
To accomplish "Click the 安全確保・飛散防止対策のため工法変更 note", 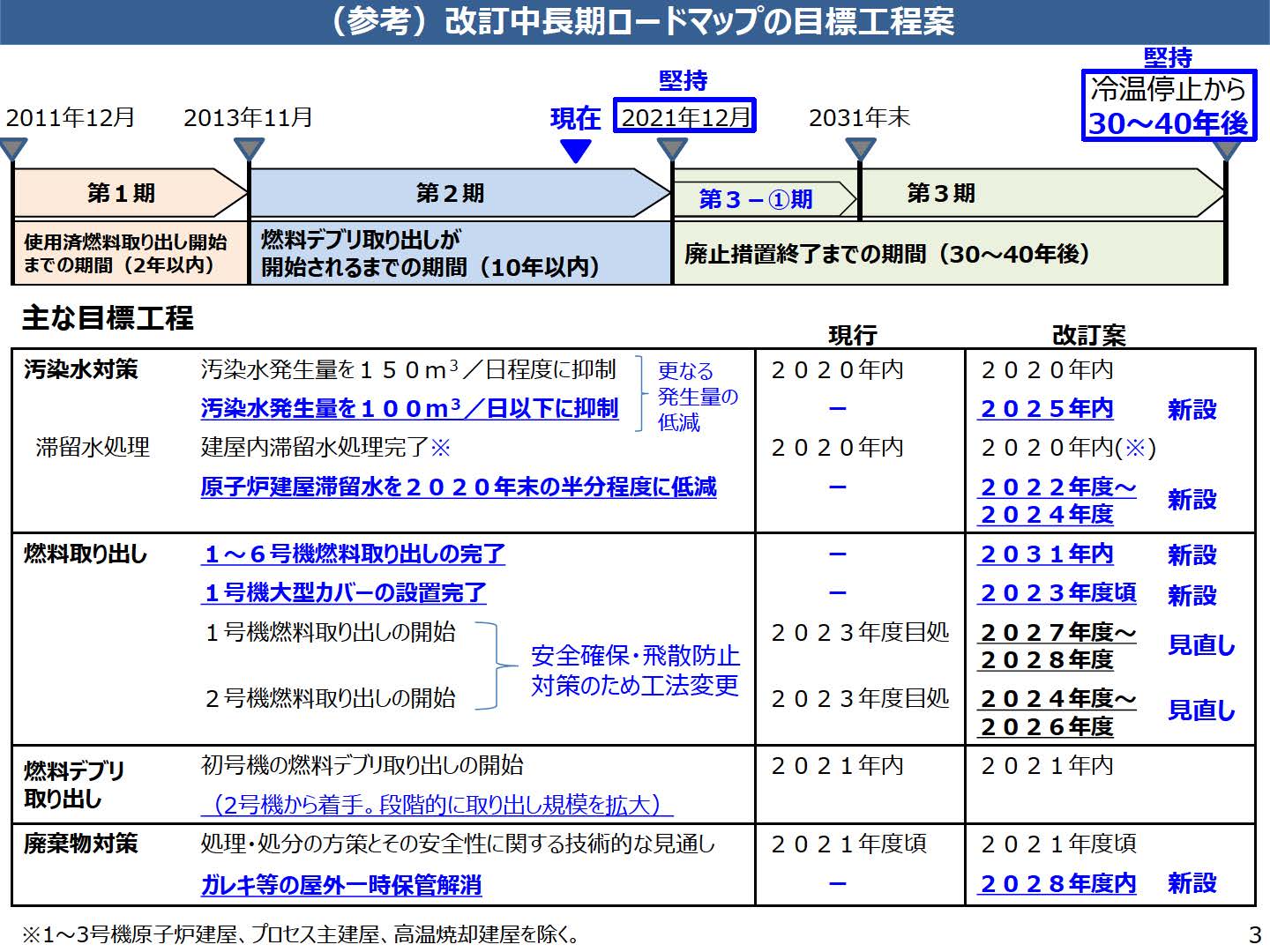I will click(634, 671).
